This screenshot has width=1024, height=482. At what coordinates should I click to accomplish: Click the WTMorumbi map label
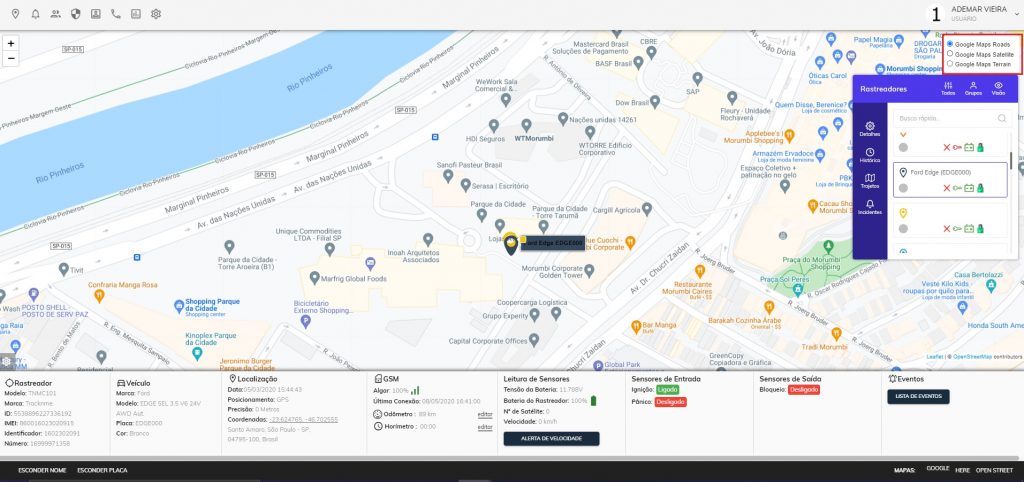coord(534,138)
